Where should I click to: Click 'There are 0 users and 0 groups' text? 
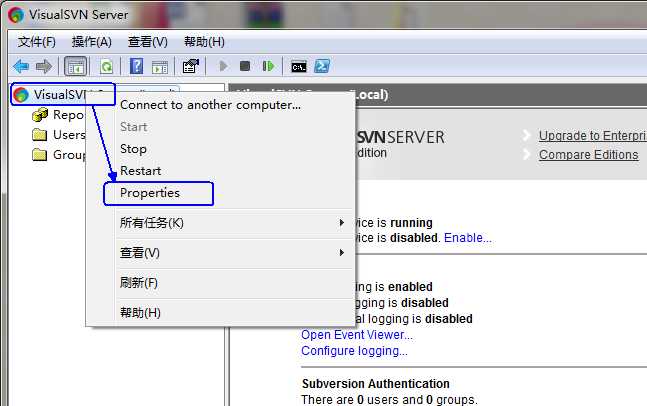pyautogui.click(x=389, y=399)
